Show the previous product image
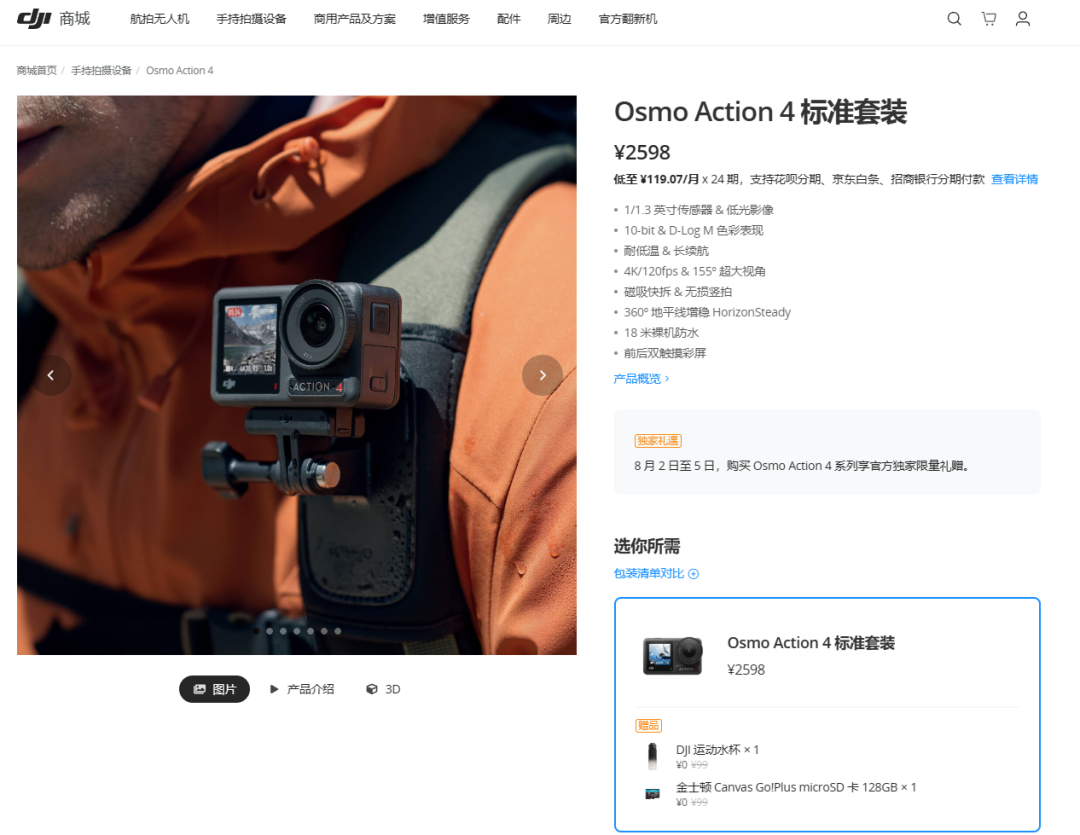Image resolution: width=1080 pixels, height=835 pixels. click(51, 375)
